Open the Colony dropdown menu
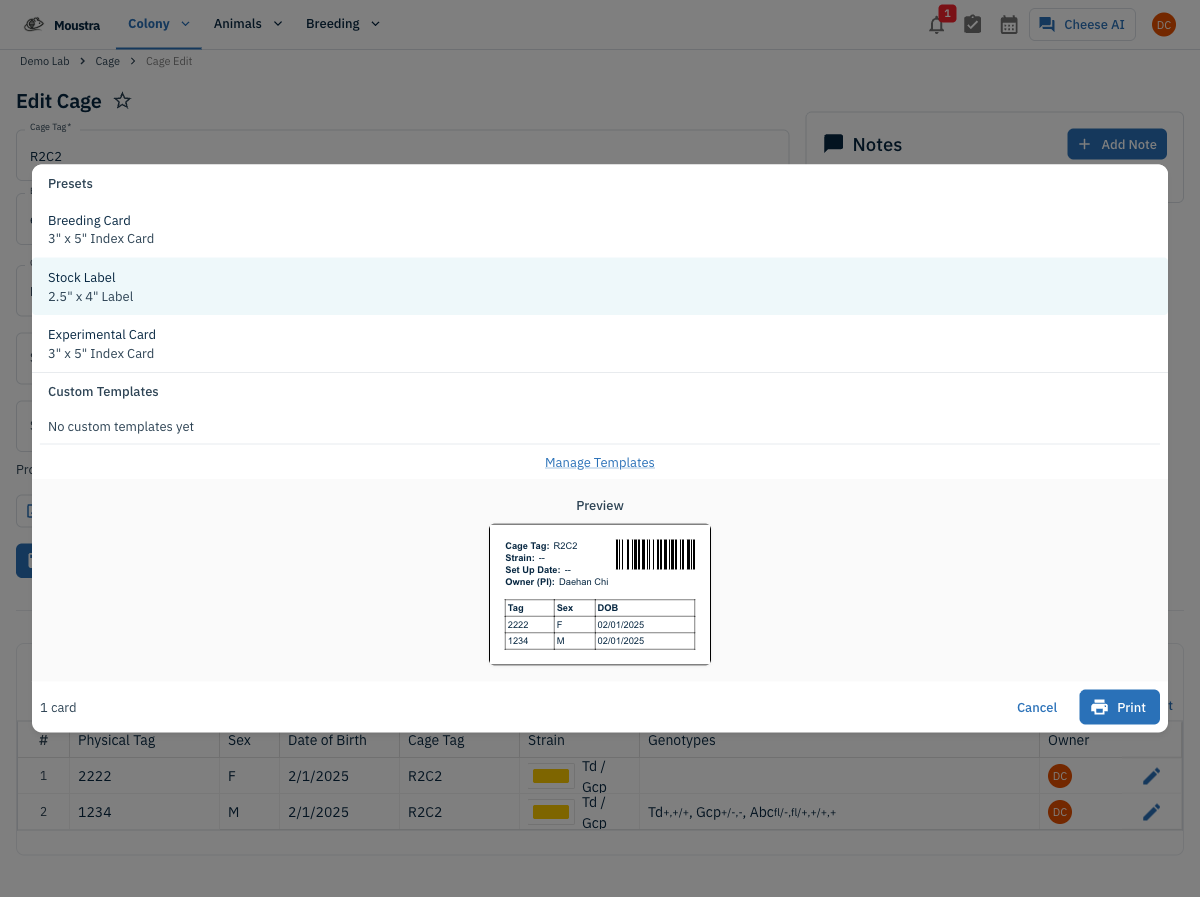Image resolution: width=1200 pixels, height=897 pixels. tap(159, 24)
